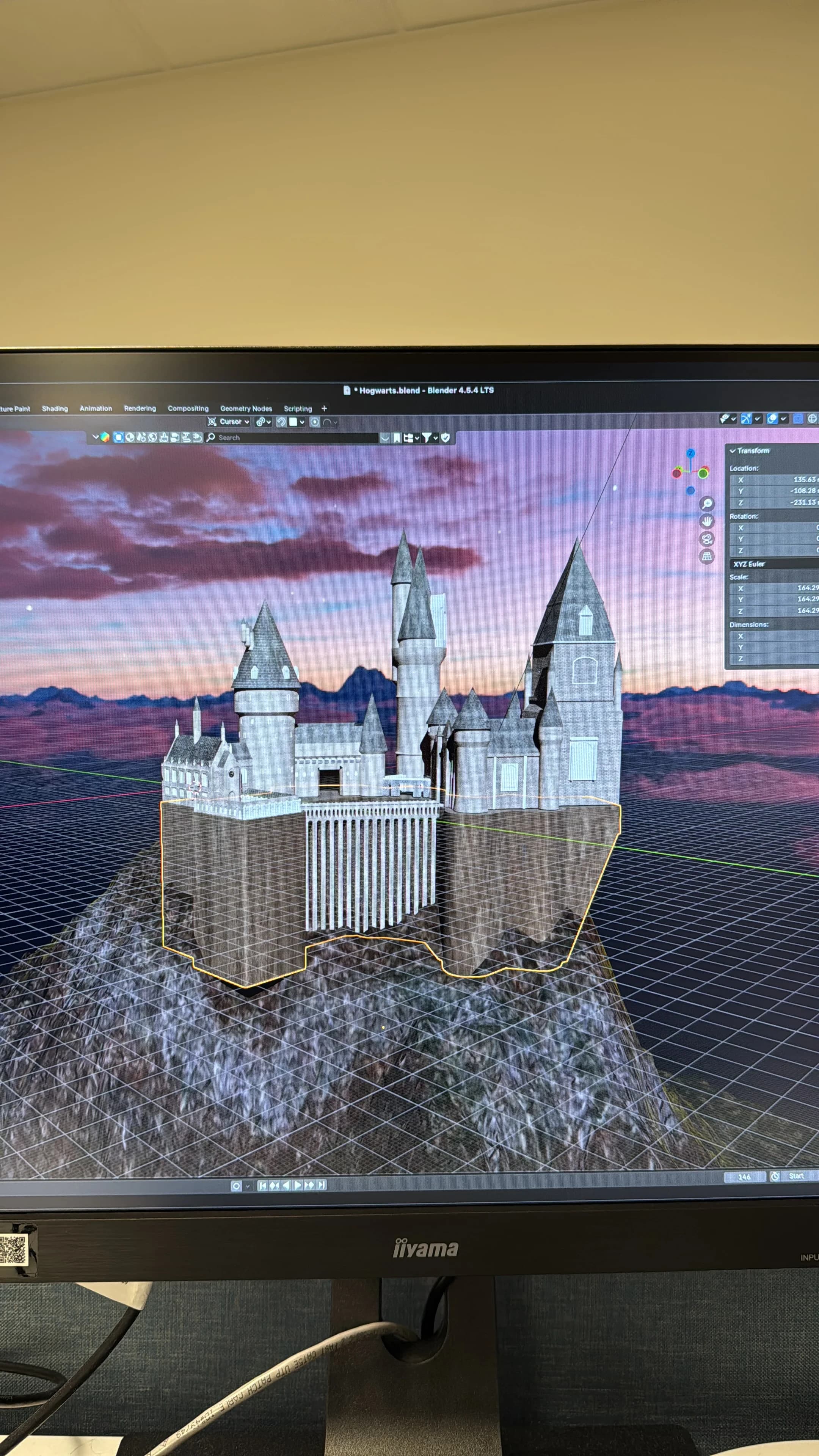Open the colorful asset cube icon
The image size is (819, 1456).
(x=105, y=437)
